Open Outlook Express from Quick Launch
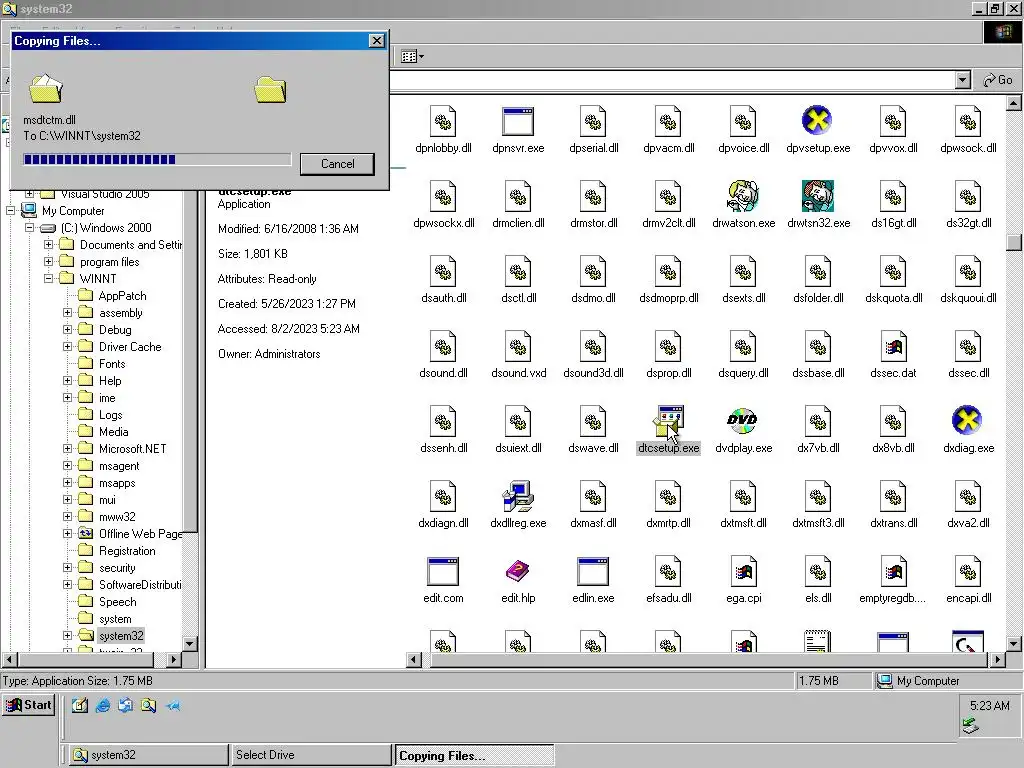Viewport: 1024px width, 768px height. [x=125, y=705]
